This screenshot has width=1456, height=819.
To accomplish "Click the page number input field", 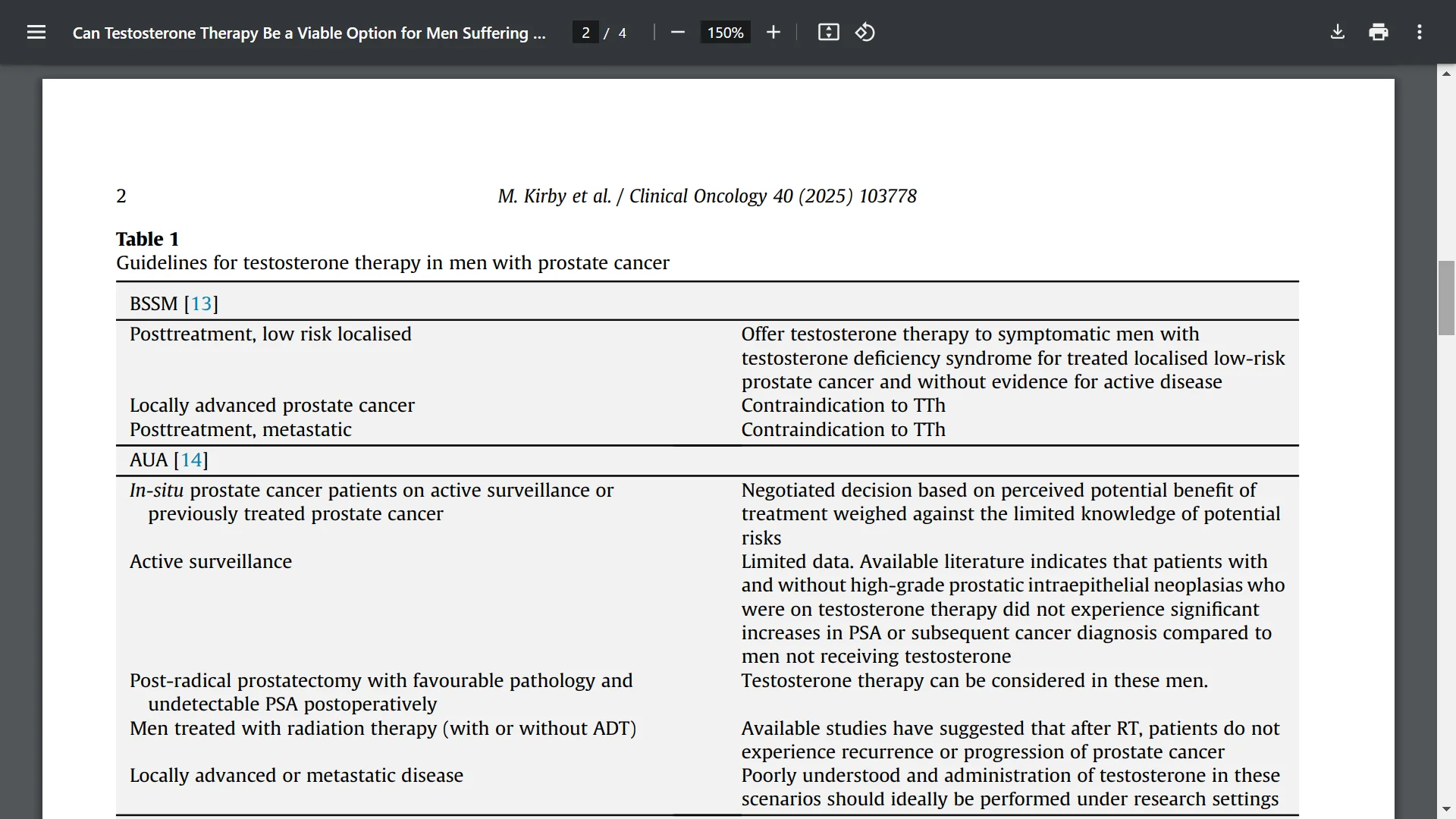I will (585, 33).
